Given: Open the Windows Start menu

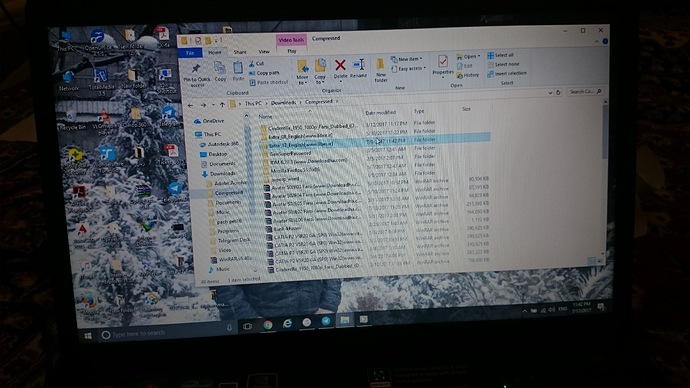Looking at the screenshot, I should (88, 336).
